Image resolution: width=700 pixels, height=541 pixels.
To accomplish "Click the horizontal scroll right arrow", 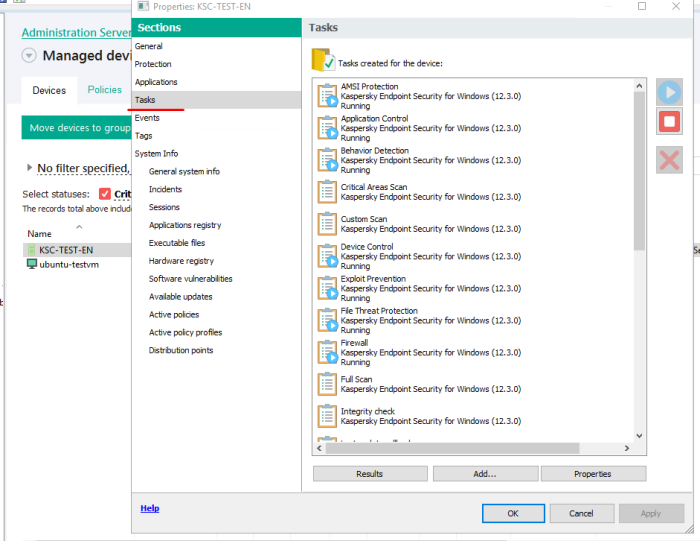I will tap(627, 448).
